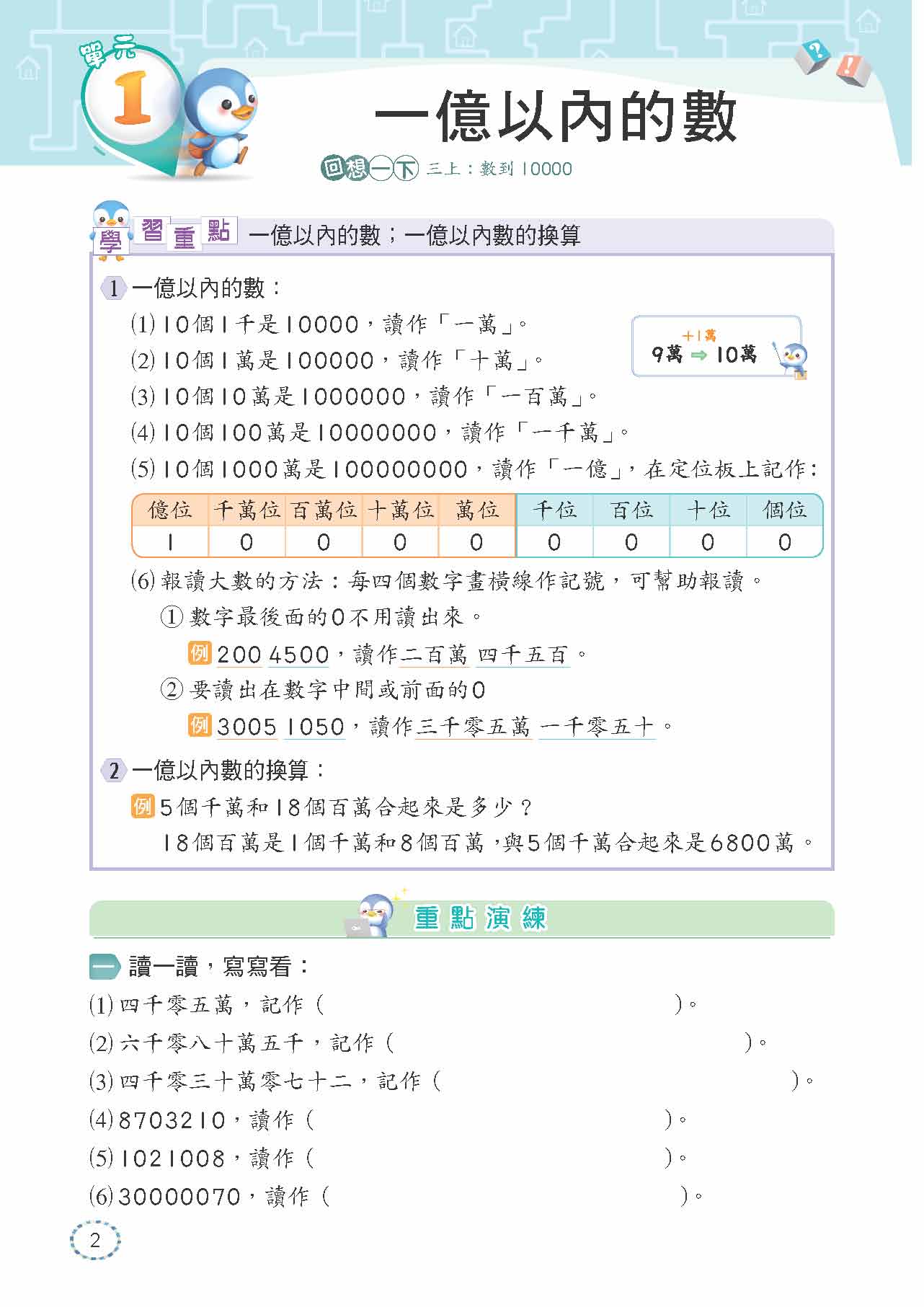Click the 十位 table header
The width and height of the screenshot is (924, 1307).
[x=708, y=510]
